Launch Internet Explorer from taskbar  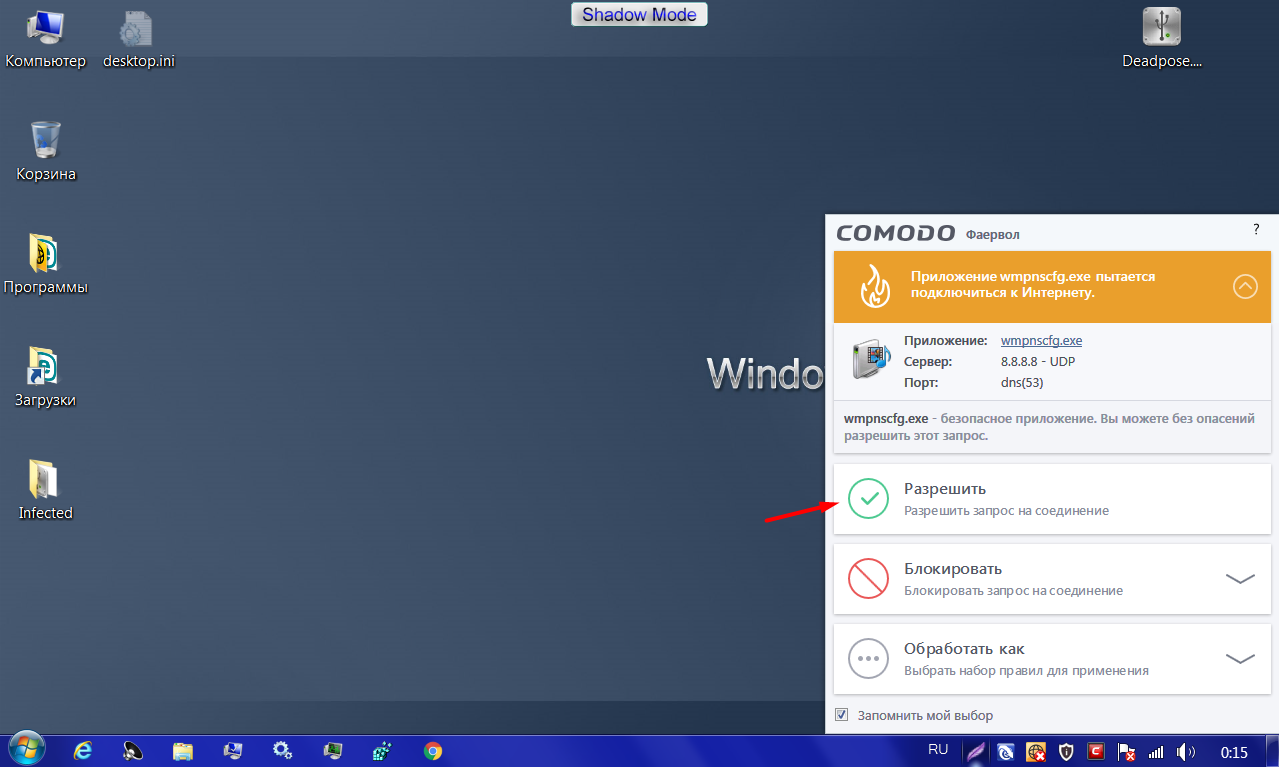point(83,751)
